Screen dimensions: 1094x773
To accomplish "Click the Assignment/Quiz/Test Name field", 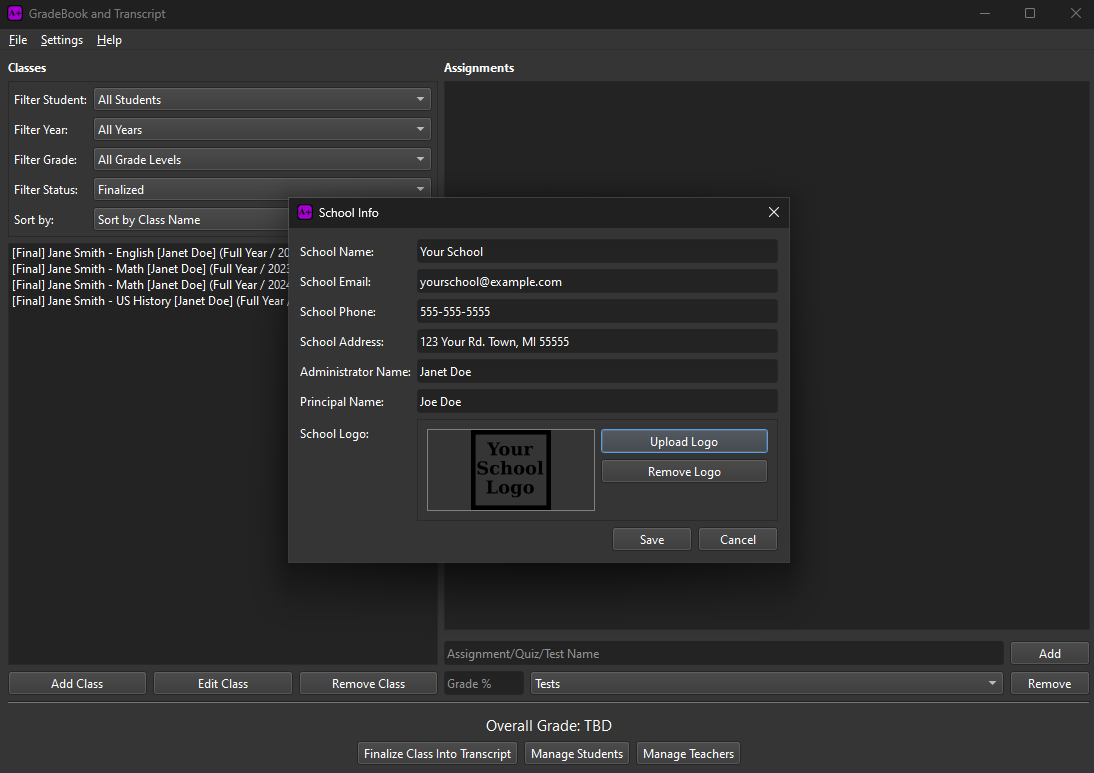I will click(724, 654).
